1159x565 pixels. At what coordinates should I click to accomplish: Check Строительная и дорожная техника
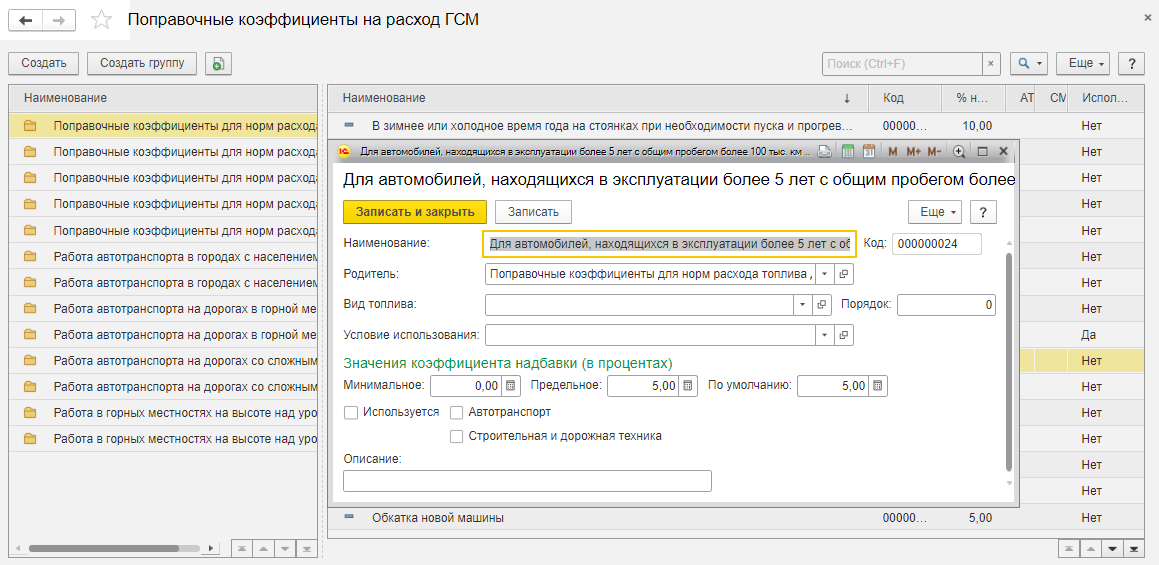coord(457,436)
